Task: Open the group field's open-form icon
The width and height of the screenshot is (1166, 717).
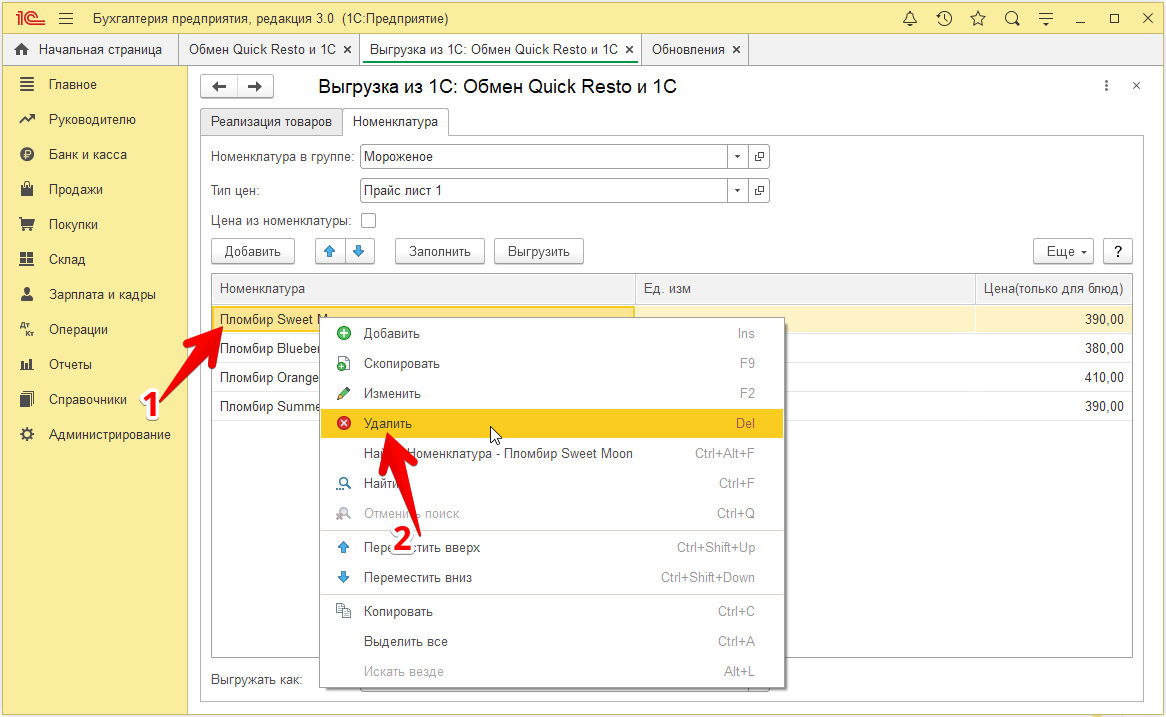Action: pyautogui.click(x=759, y=156)
